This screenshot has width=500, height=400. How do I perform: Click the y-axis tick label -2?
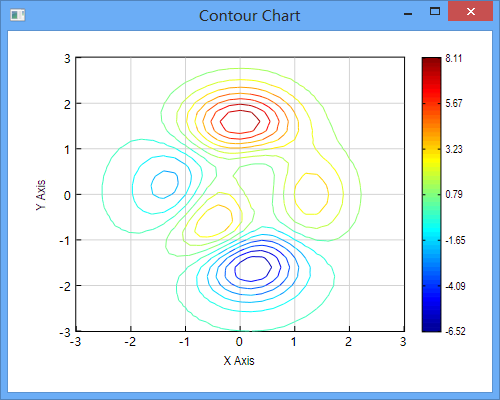tap(65, 286)
